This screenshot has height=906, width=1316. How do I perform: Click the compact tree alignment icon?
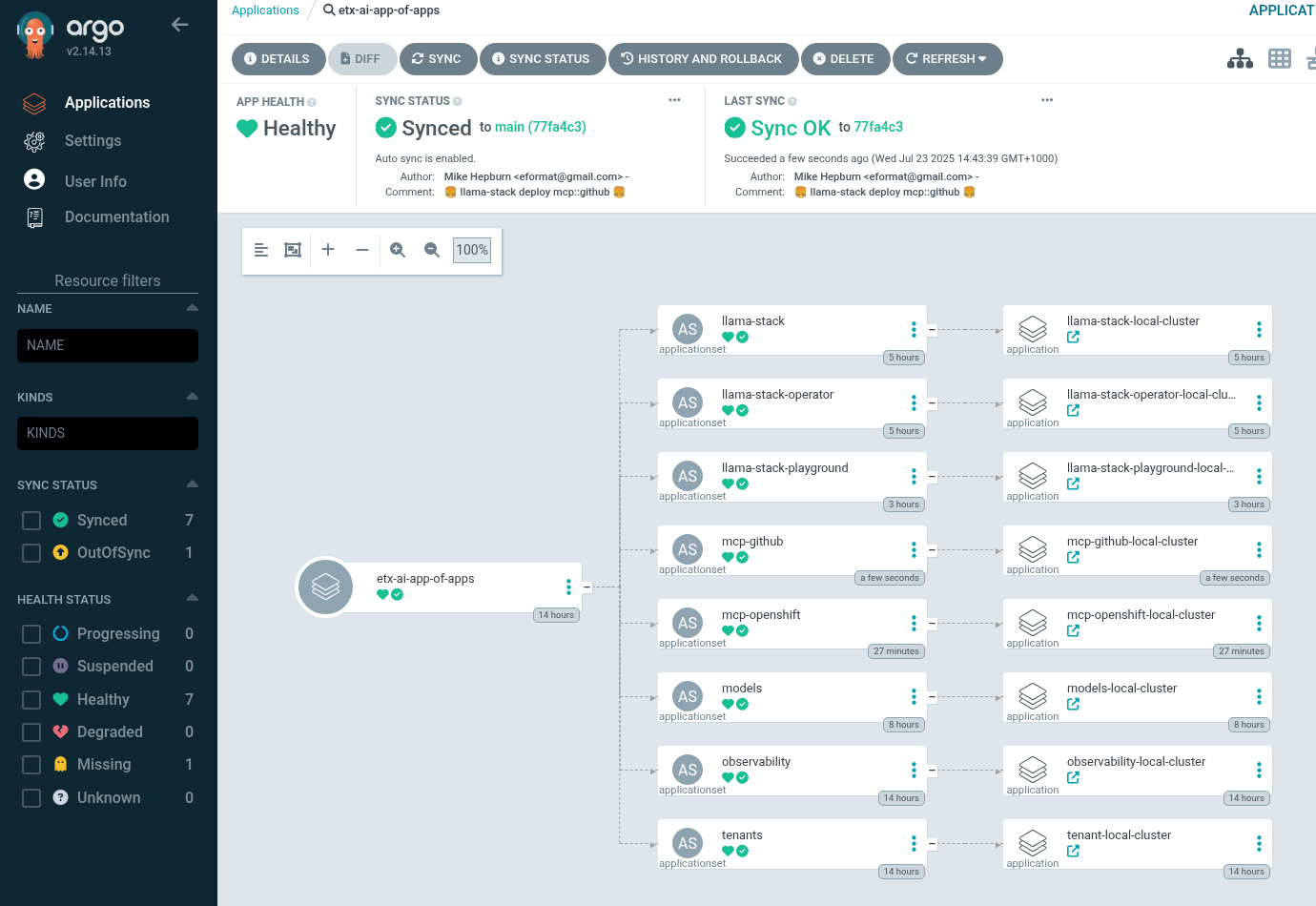pyautogui.click(x=261, y=250)
